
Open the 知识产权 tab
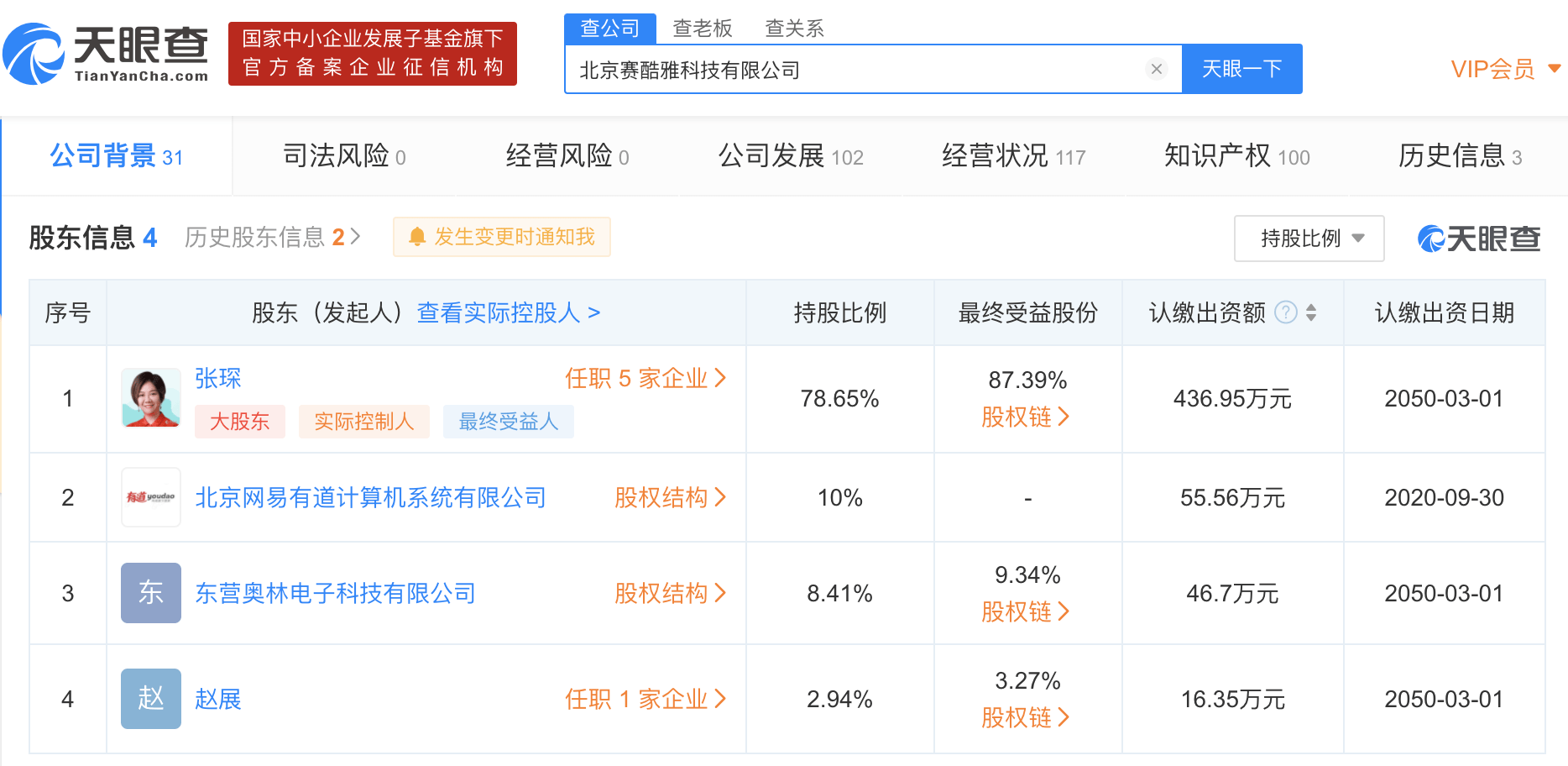click(x=1236, y=156)
